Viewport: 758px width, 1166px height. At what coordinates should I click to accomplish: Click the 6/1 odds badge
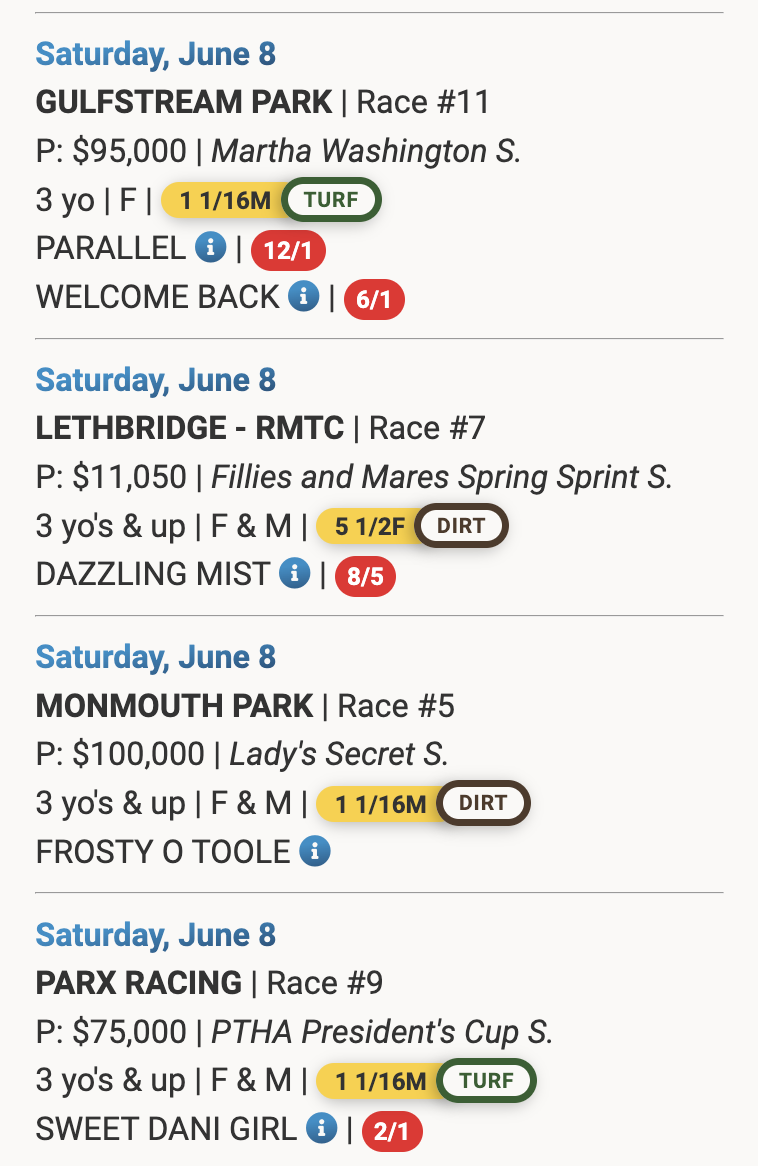(x=374, y=299)
